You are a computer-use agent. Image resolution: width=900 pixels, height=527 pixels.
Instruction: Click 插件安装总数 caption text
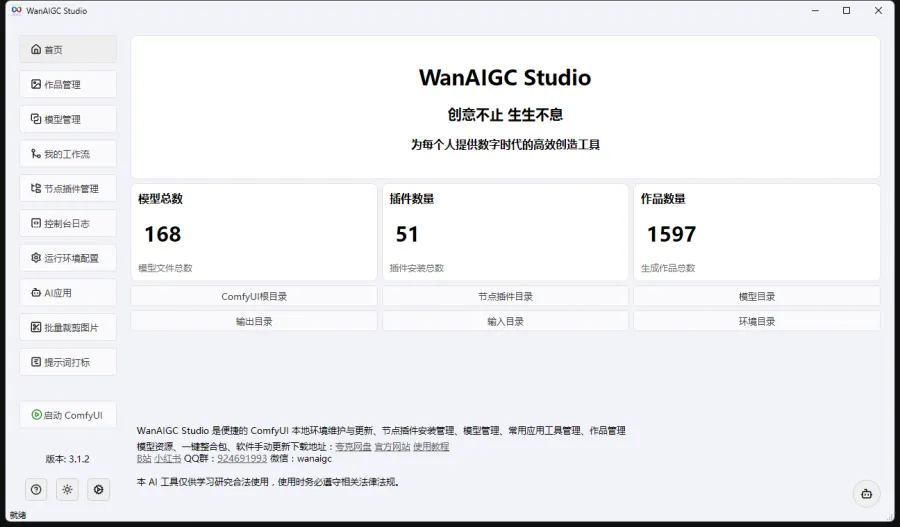(417, 268)
